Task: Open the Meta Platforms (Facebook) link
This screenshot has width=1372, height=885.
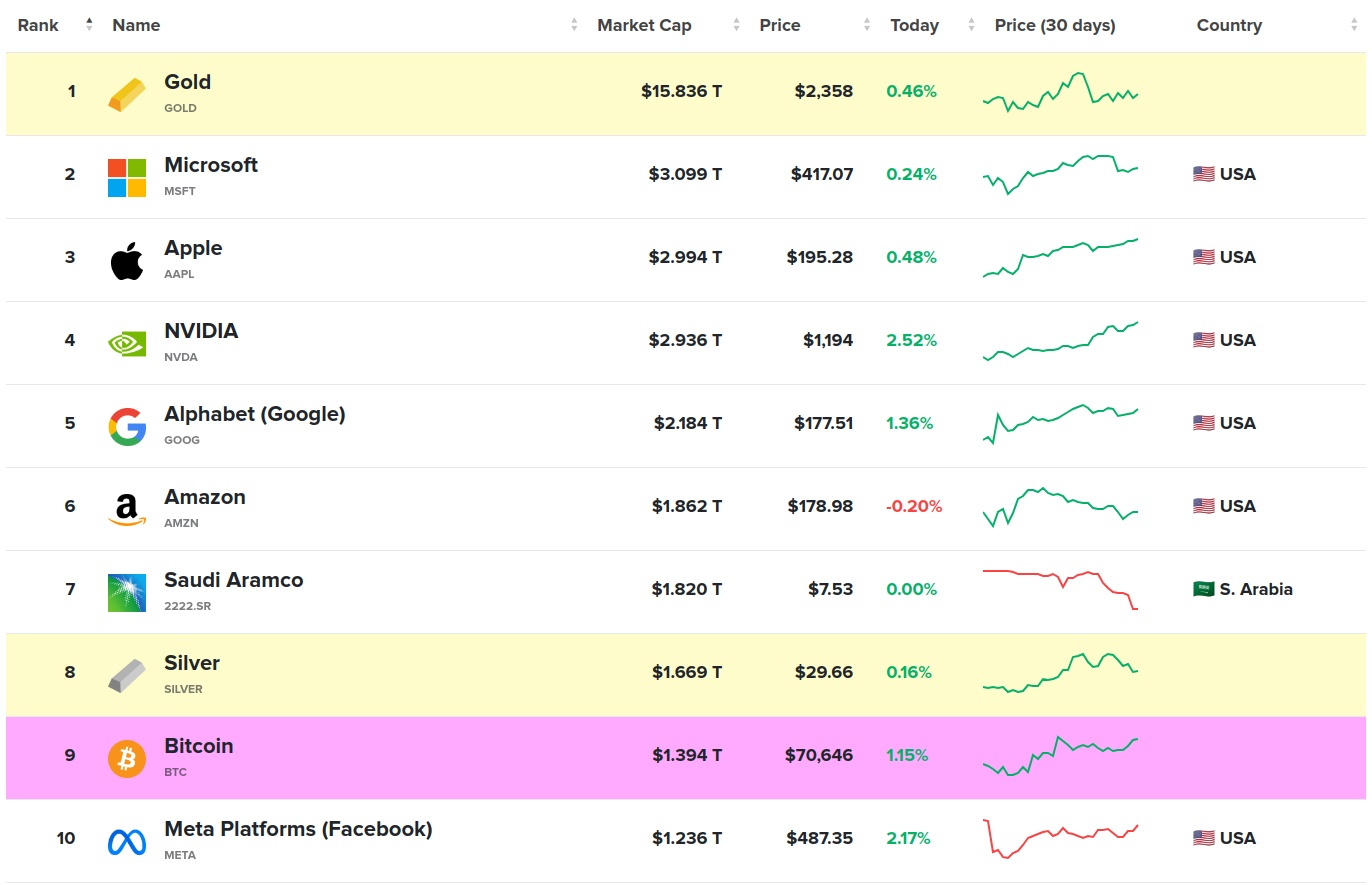Action: coord(298,829)
